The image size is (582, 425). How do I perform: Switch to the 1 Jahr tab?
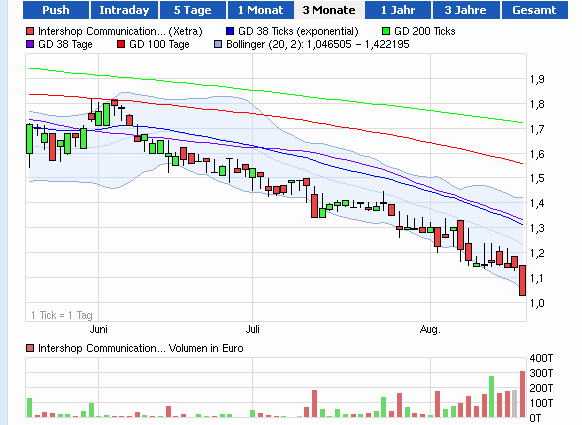click(x=398, y=10)
